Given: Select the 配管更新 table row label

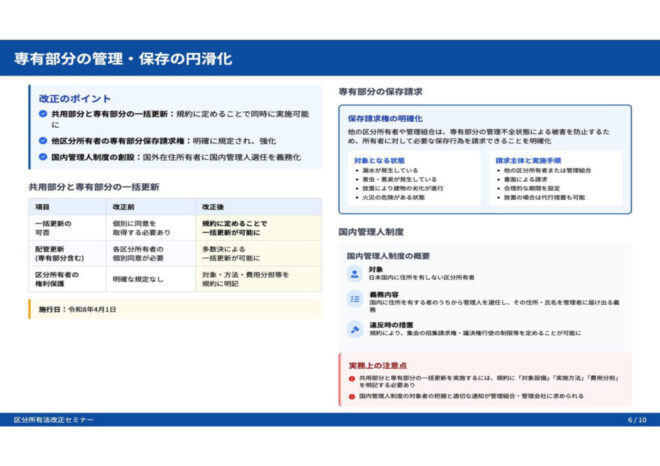Looking at the screenshot, I should 51,249.
